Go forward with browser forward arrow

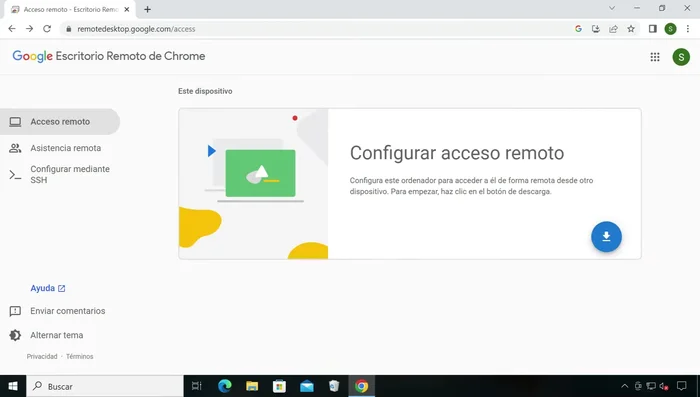pos(29,29)
